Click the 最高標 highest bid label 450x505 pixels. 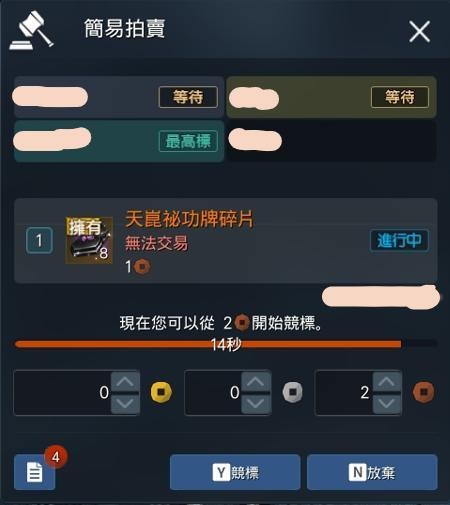coord(188,141)
